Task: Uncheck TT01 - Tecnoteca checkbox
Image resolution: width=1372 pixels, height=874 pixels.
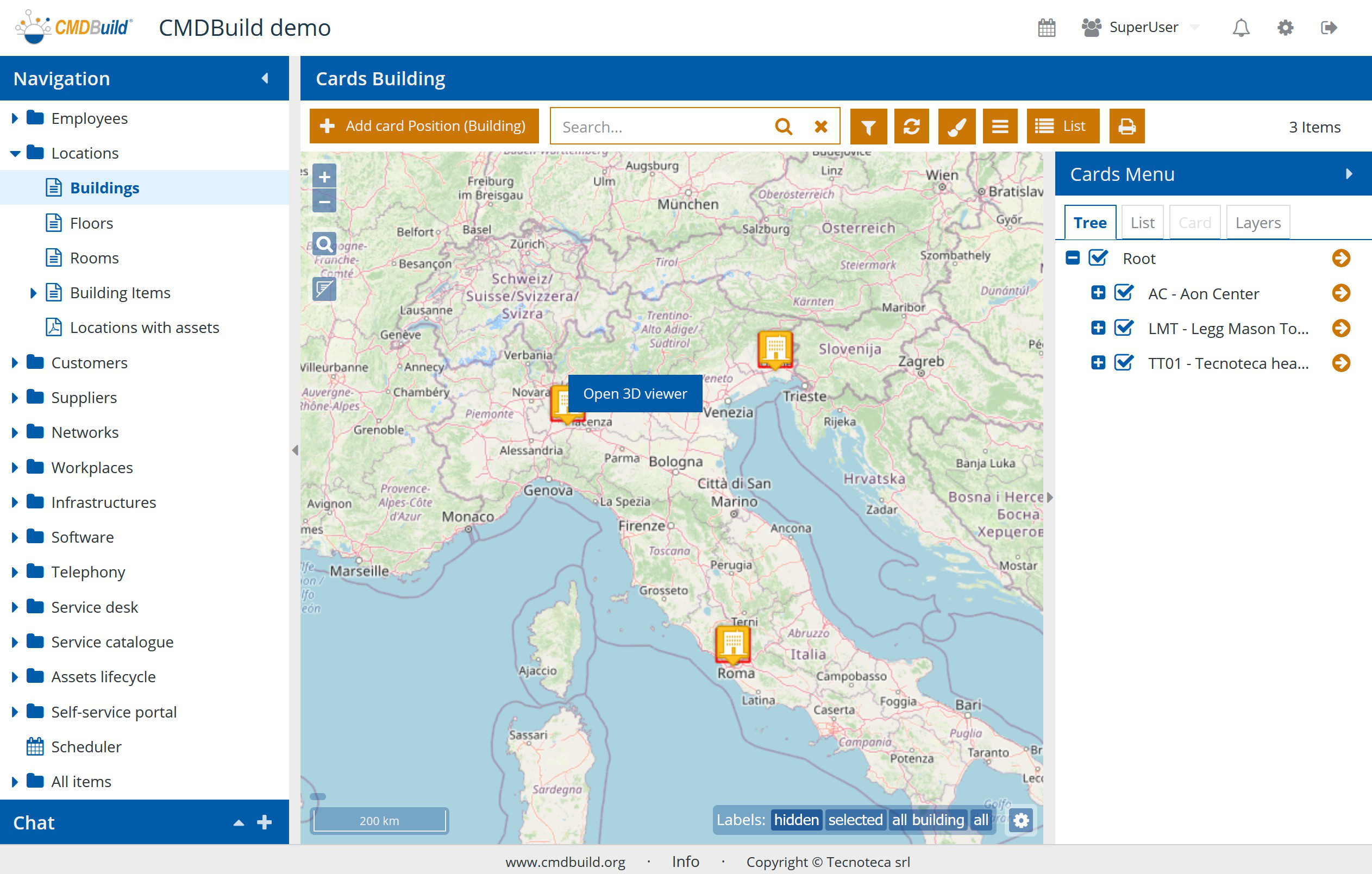Action: 1124,363
